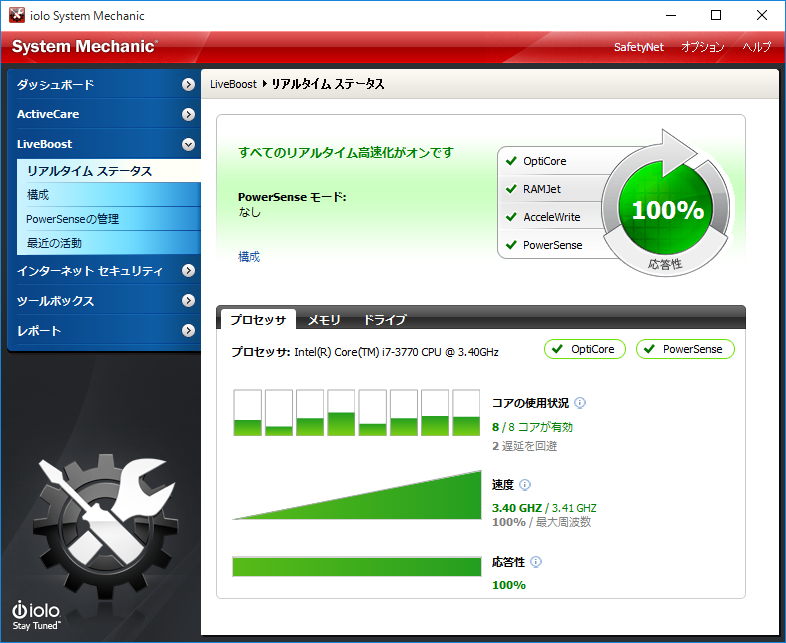The image size is (786, 643).
Task: Maximize the System Mechanic window
Action: 716,16
